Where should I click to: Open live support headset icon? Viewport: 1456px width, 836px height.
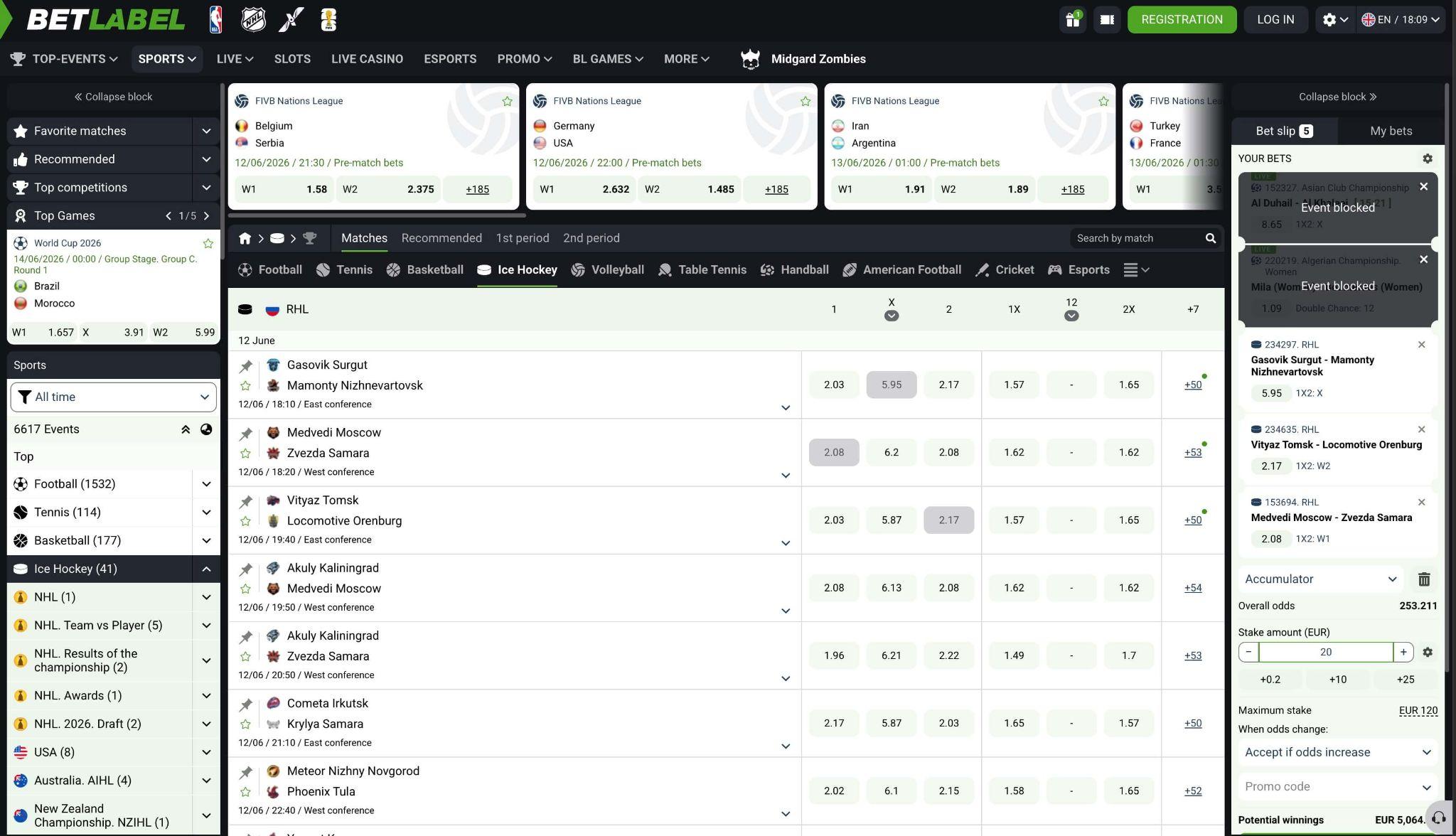pyautogui.click(x=1439, y=818)
